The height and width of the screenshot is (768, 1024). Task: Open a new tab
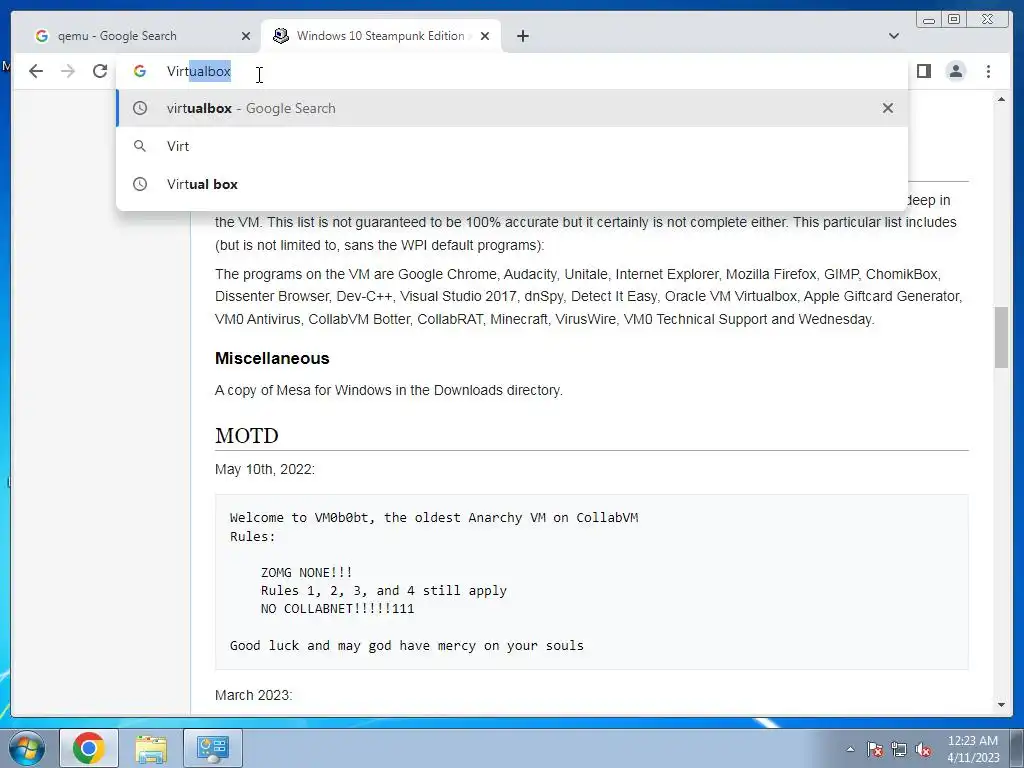(522, 36)
